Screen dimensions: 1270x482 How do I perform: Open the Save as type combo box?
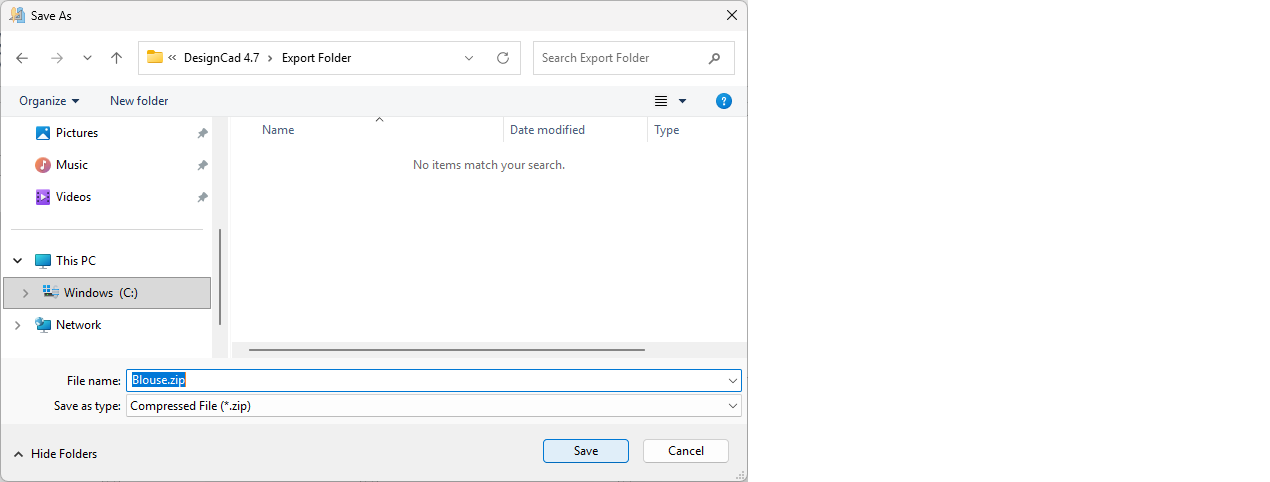click(x=433, y=406)
